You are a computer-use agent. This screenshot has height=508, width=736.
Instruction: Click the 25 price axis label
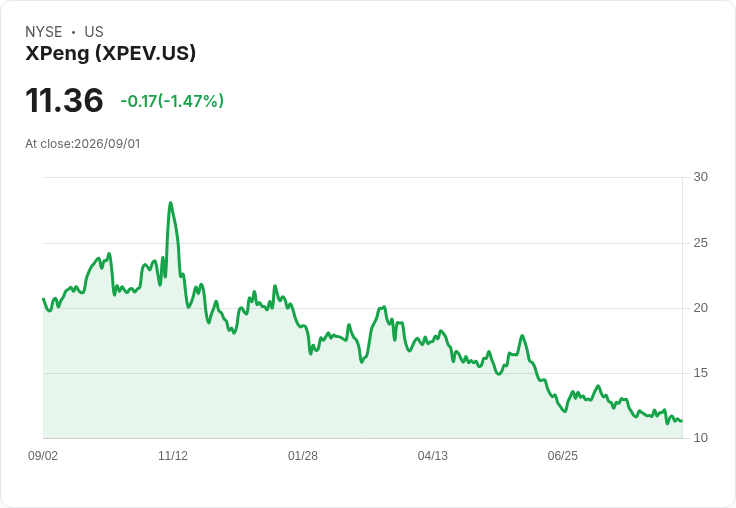tap(700, 243)
